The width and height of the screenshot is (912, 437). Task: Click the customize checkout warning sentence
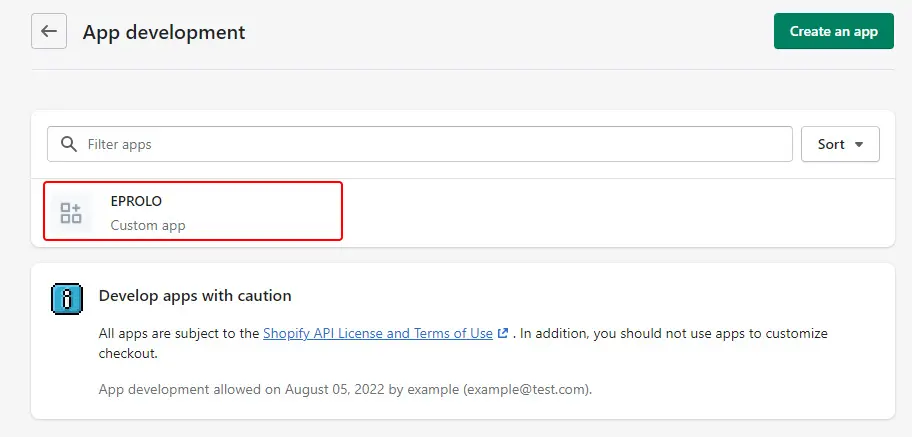(463, 343)
